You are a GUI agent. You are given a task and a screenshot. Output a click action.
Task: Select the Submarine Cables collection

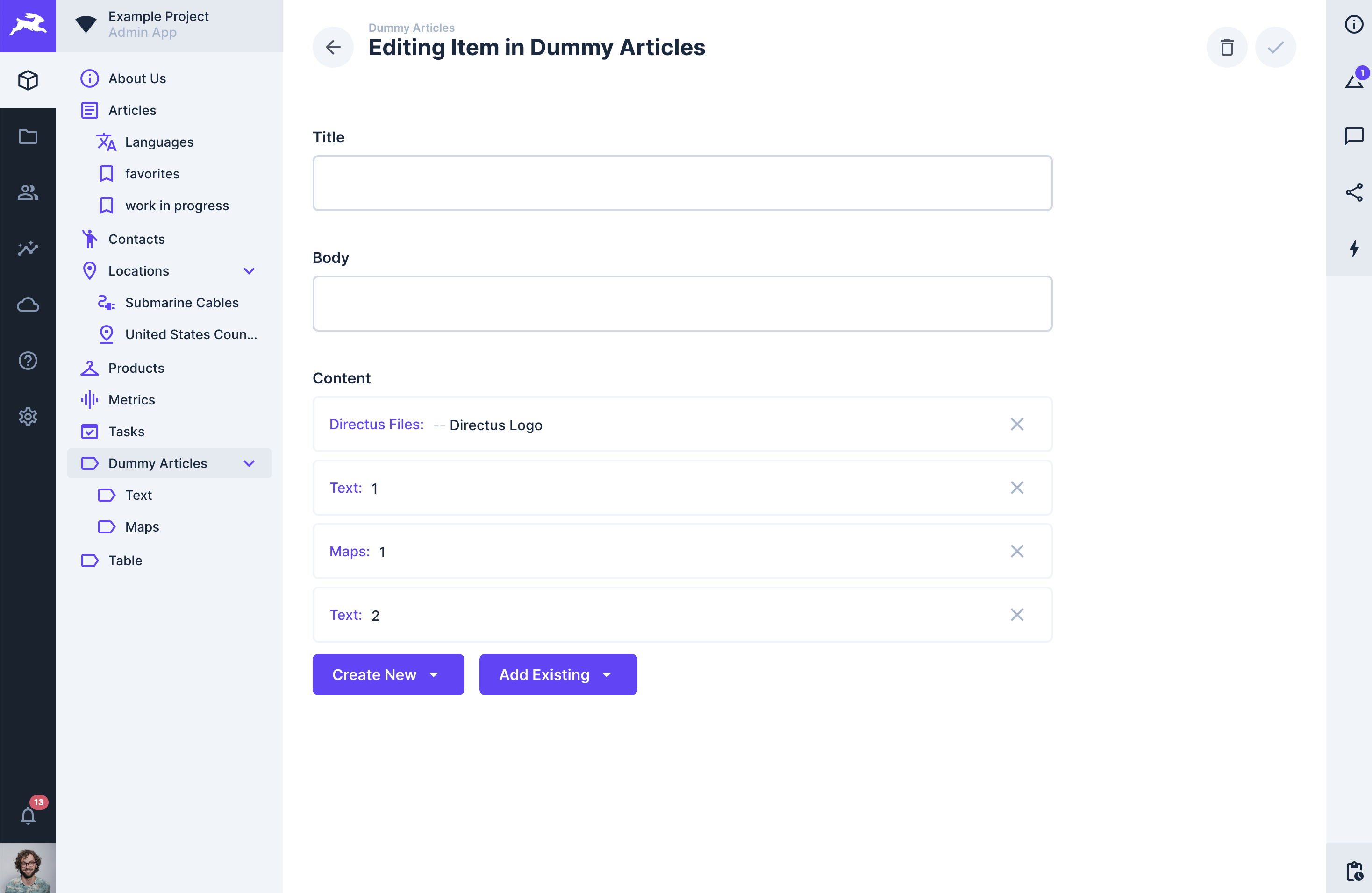(x=182, y=303)
